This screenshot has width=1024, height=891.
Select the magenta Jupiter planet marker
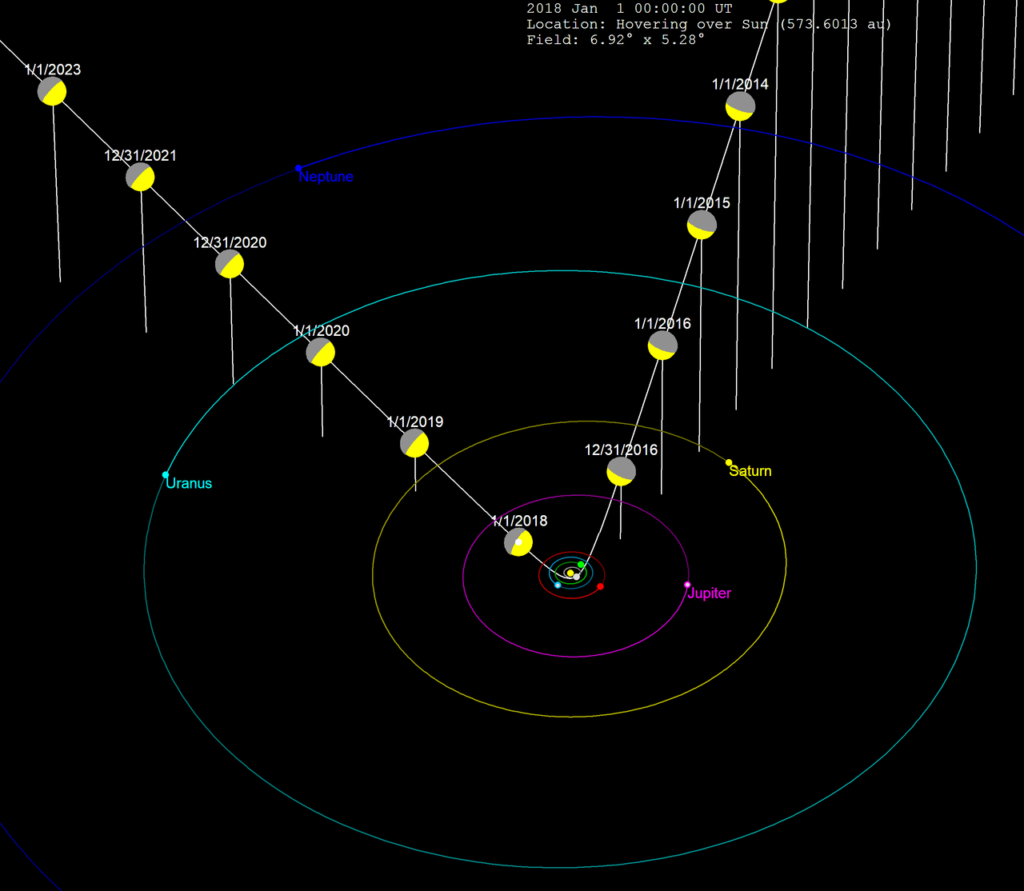click(x=686, y=584)
